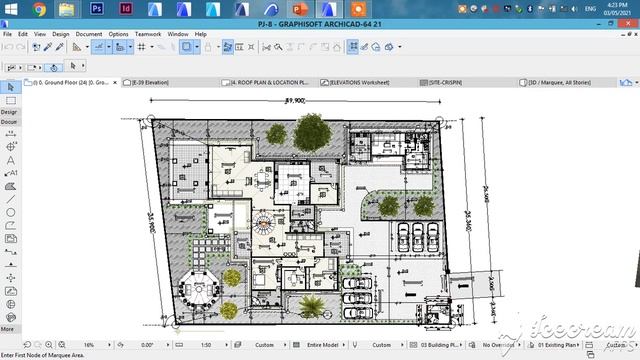Collapse the Document toolbox section
Viewport: 640px width, 360px height.
click(x=9, y=122)
